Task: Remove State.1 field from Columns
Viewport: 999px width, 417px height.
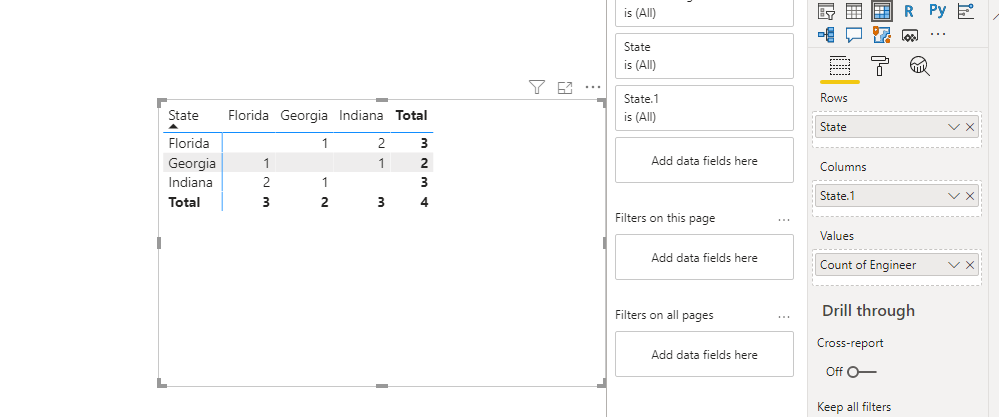Action: 970,195
